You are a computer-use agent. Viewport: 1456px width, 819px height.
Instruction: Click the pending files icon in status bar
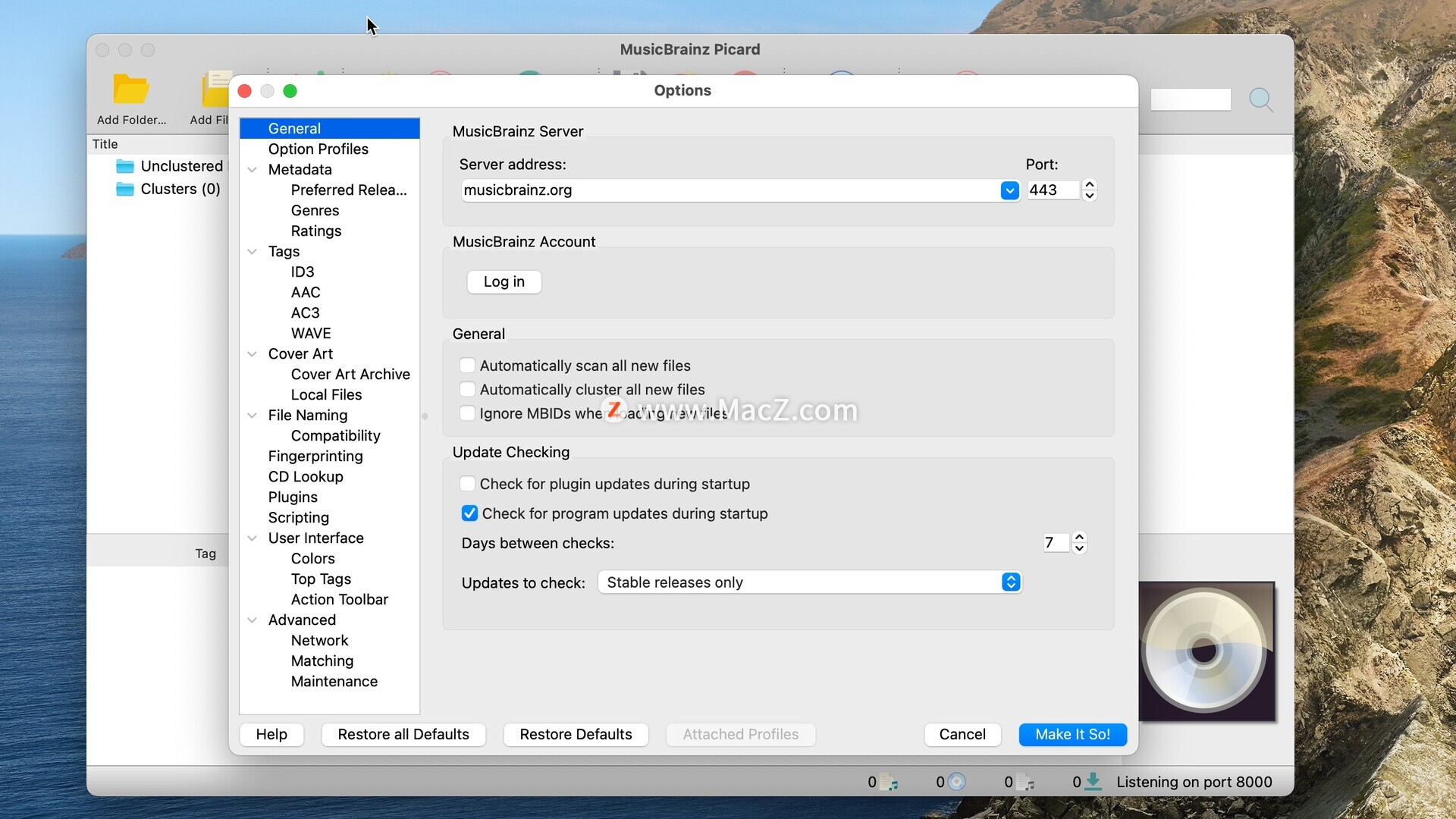(x=1025, y=782)
